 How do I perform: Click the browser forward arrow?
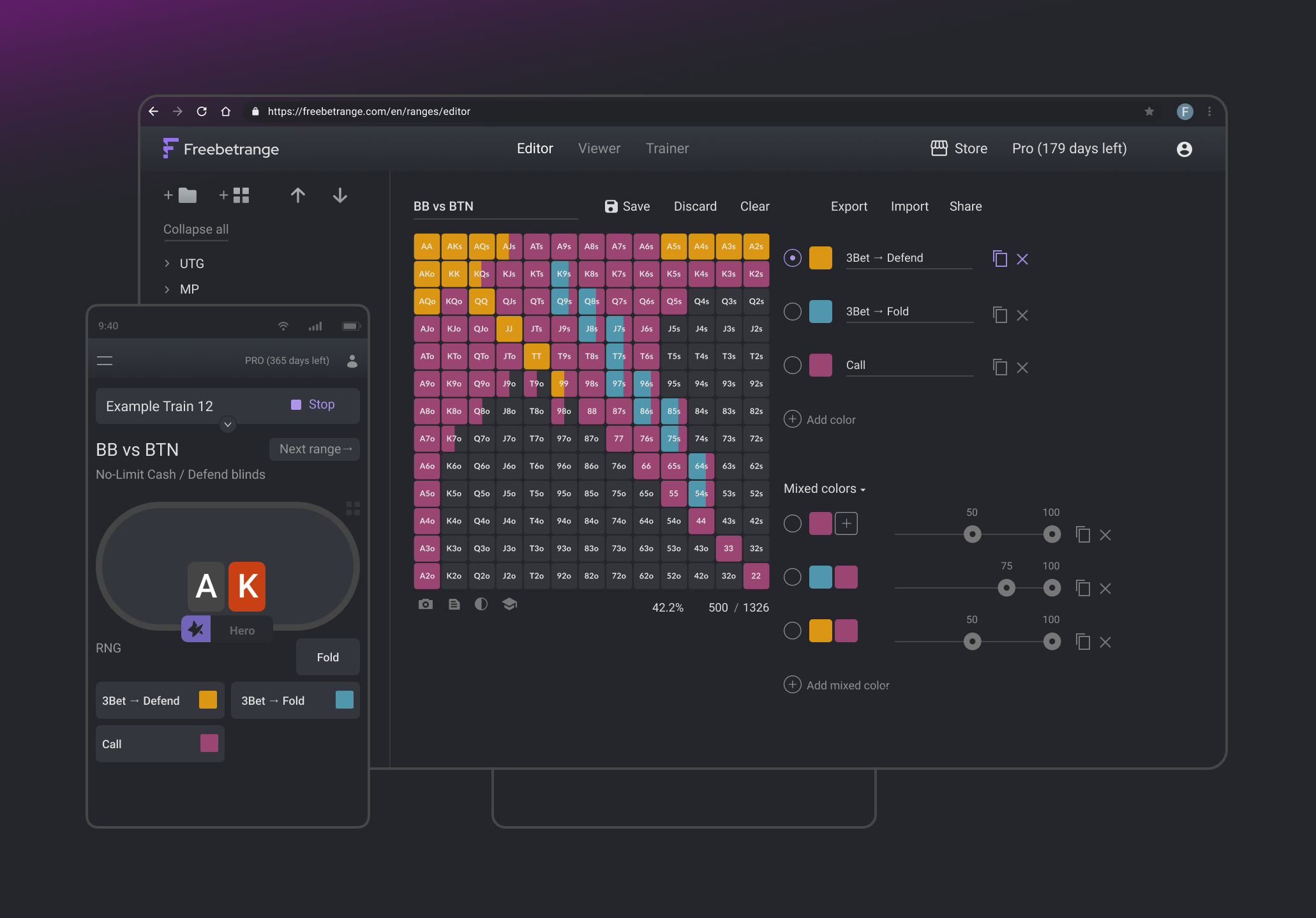177,111
